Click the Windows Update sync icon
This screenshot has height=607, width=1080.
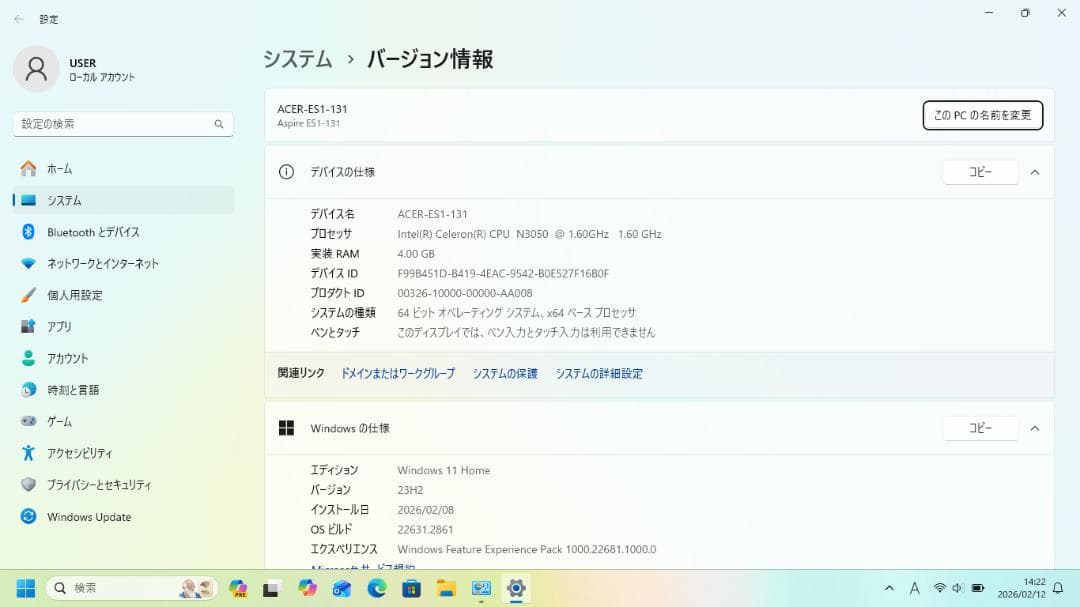[x=28, y=516]
